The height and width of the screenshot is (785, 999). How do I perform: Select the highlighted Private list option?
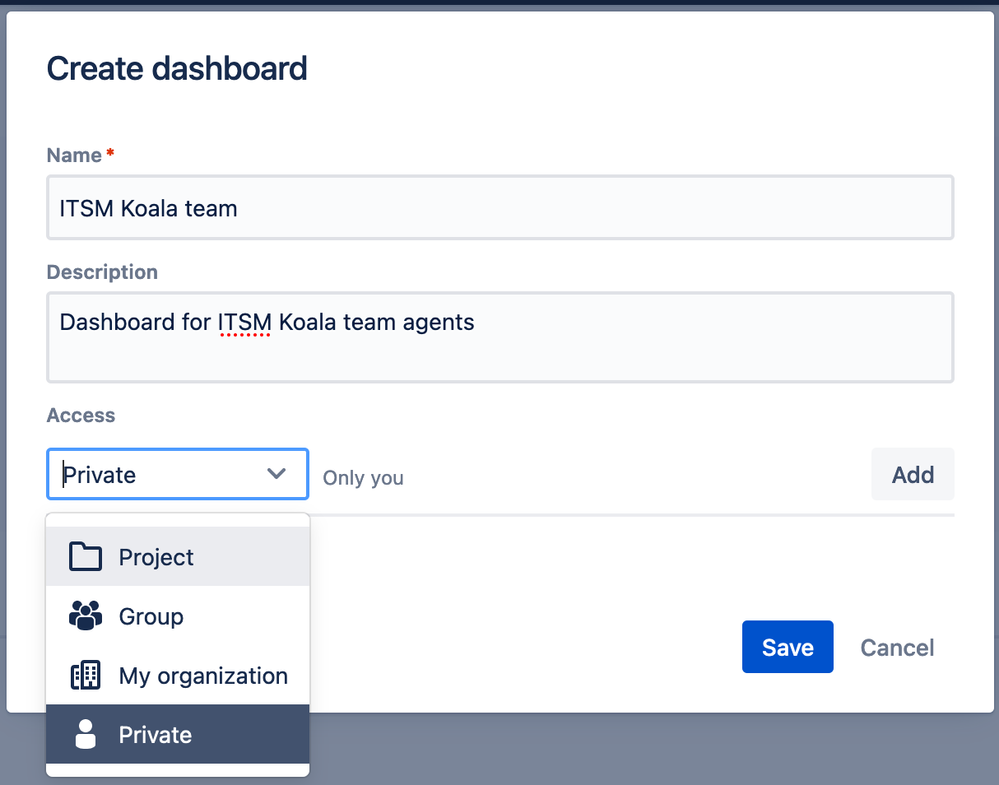[x=155, y=735]
